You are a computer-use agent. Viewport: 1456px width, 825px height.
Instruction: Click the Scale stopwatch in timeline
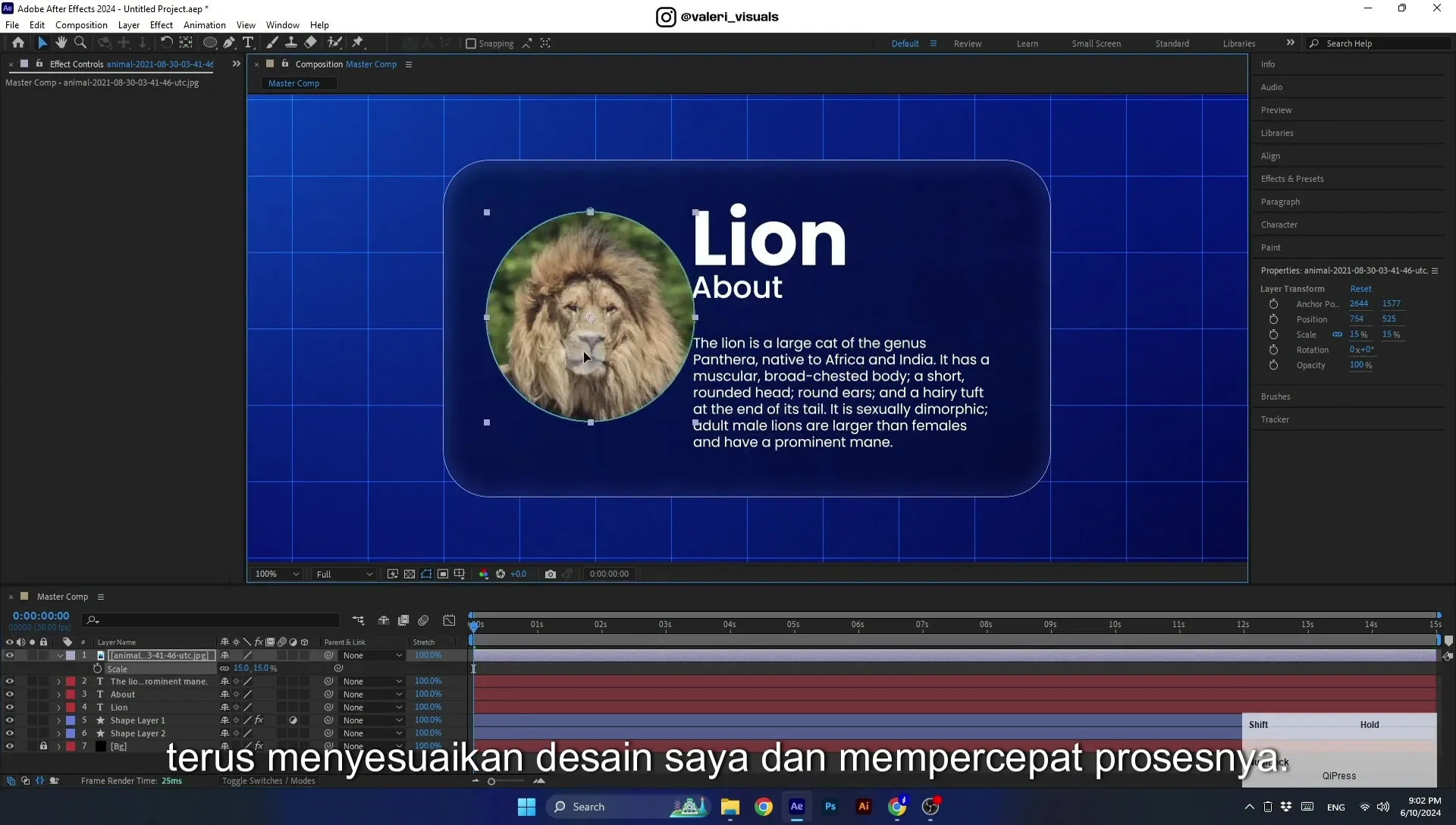[x=97, y=669]
